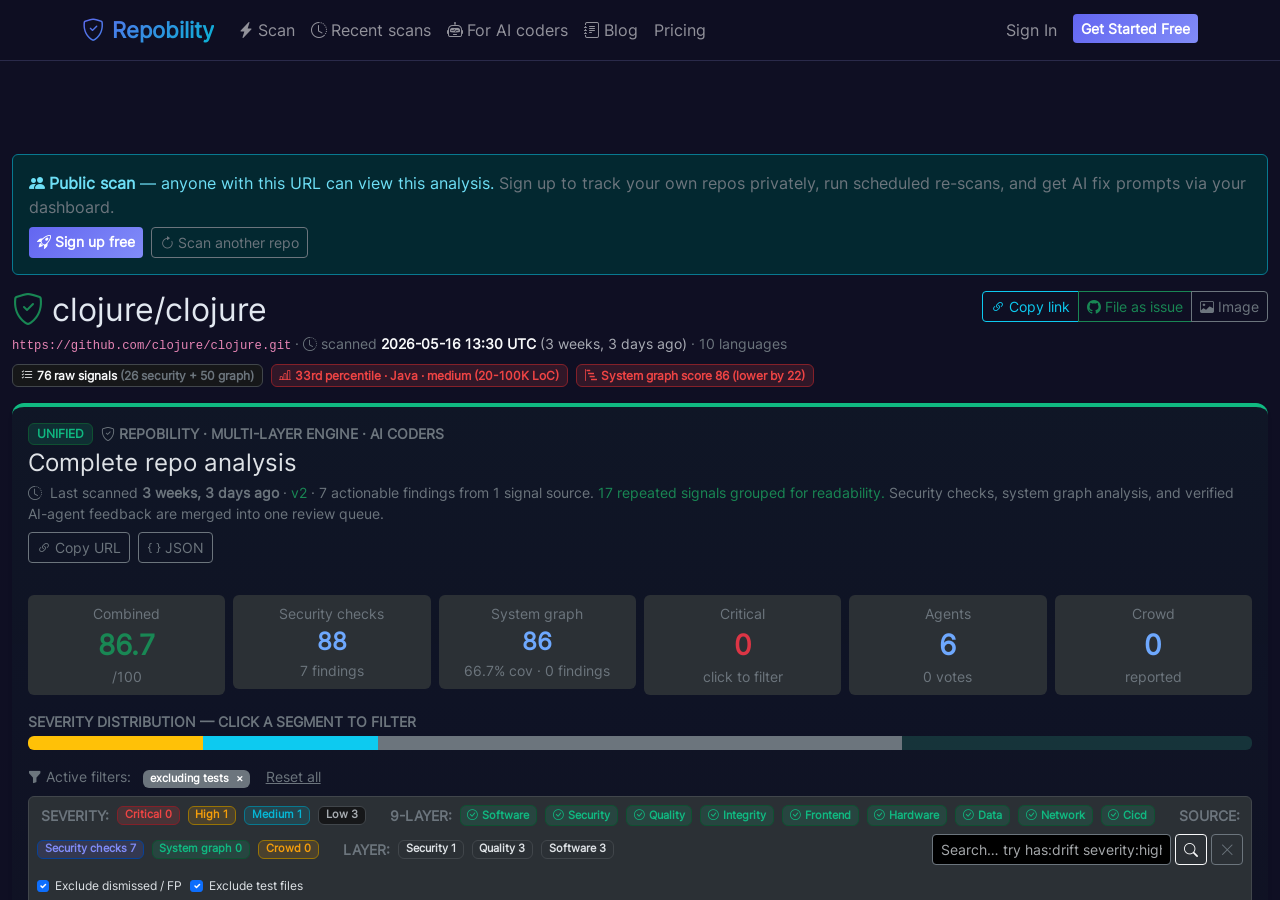Click Get Started Free button
The image size is (1280, 900).
pos(1135,29)
